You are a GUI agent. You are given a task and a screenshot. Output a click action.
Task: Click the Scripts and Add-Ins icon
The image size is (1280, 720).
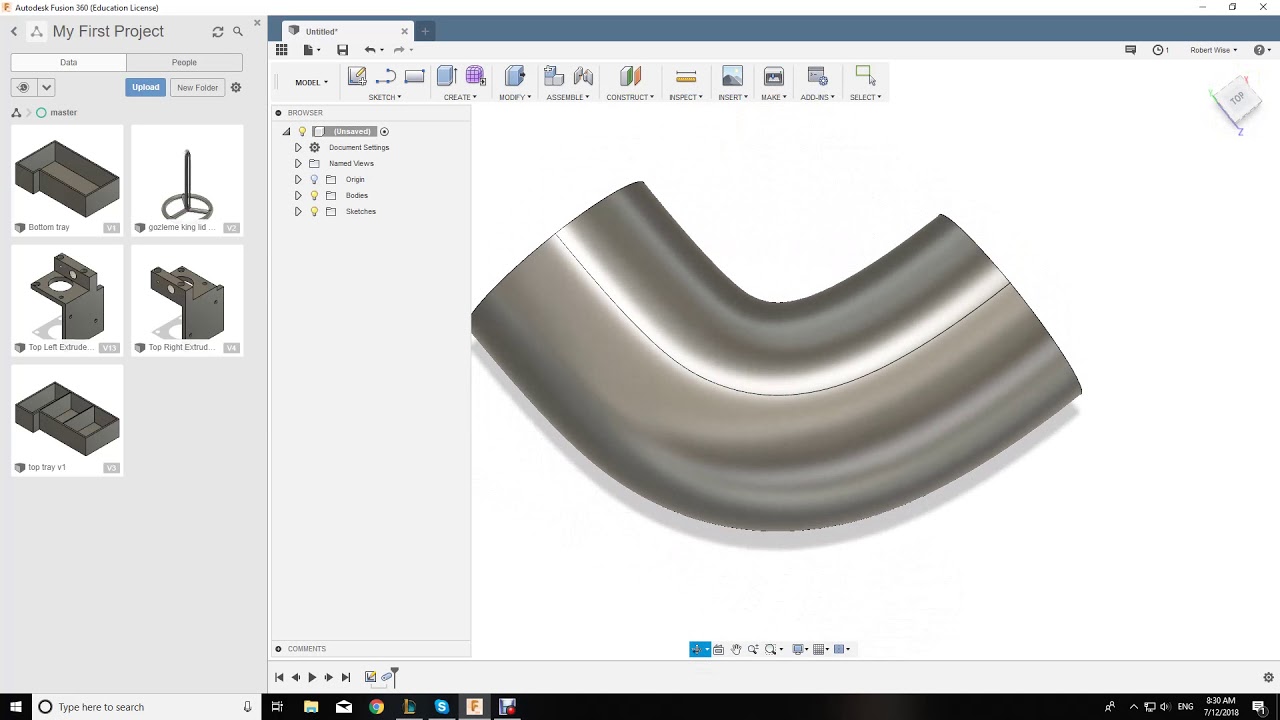[817, 76]
